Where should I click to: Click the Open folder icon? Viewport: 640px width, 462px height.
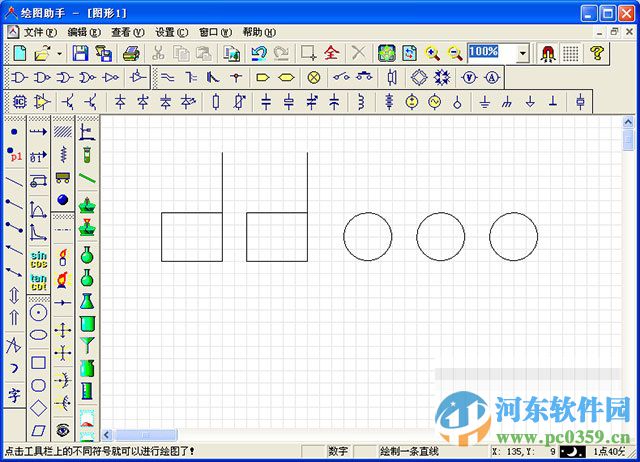tap(43, 53)
